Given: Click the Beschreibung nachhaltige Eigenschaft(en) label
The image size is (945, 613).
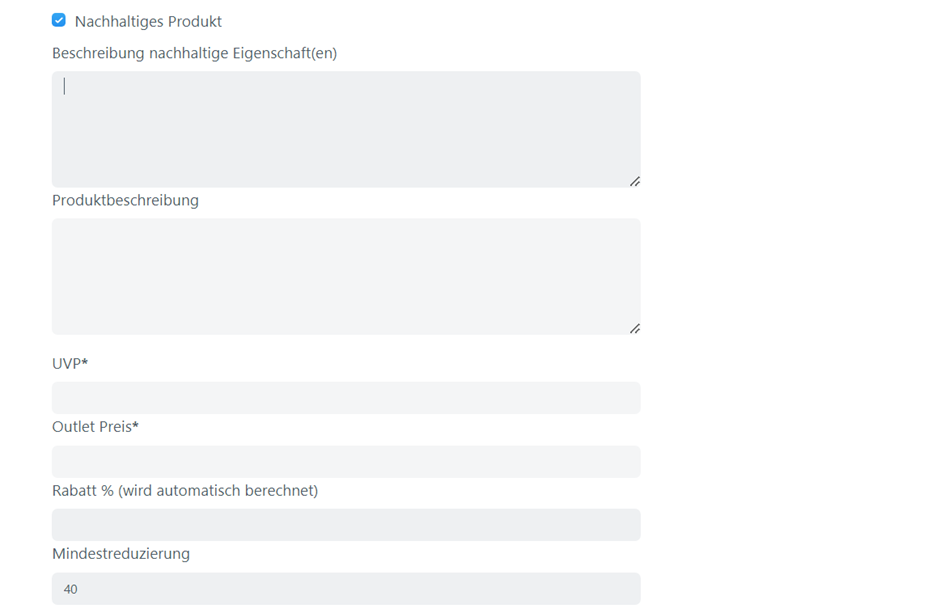Looking at the screenshot, I should [194, 53].
